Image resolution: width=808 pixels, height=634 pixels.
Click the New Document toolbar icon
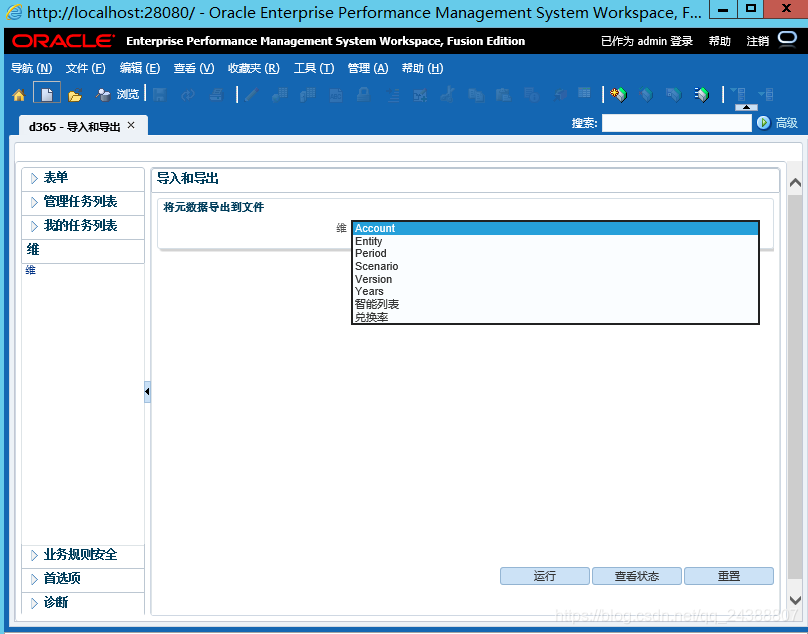(47, 94)
